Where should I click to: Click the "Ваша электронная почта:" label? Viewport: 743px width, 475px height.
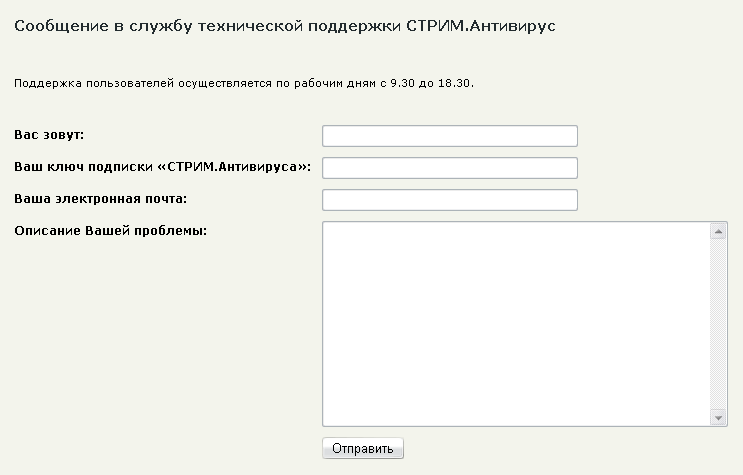(x=101, y=199)
